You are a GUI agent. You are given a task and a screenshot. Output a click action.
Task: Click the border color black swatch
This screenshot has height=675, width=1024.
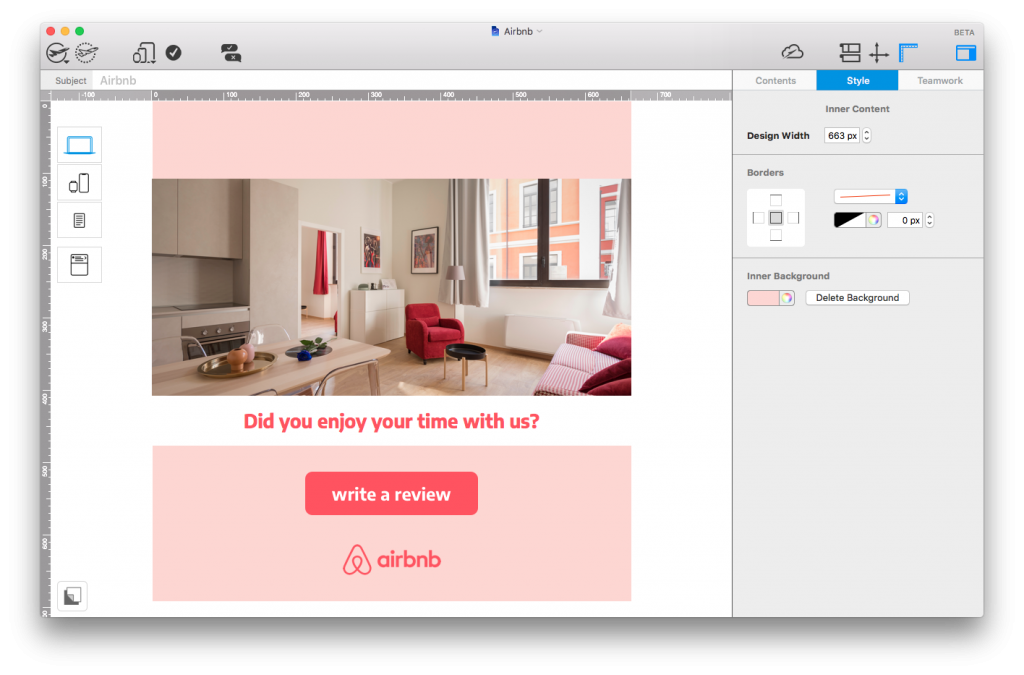pos(850,220)
